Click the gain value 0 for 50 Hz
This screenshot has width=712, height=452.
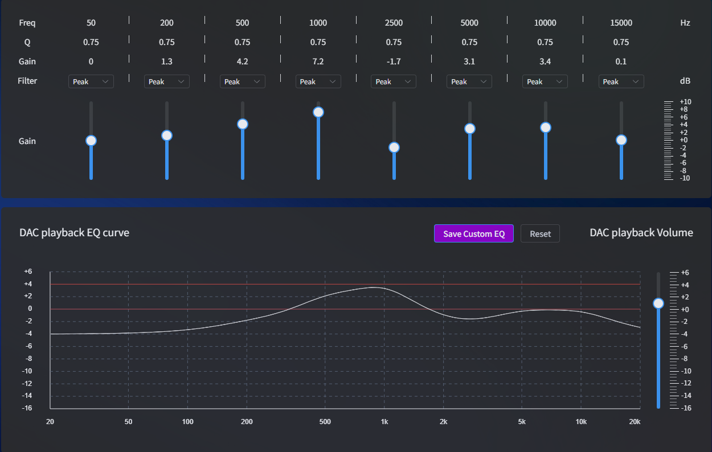[x=91, y=61]
